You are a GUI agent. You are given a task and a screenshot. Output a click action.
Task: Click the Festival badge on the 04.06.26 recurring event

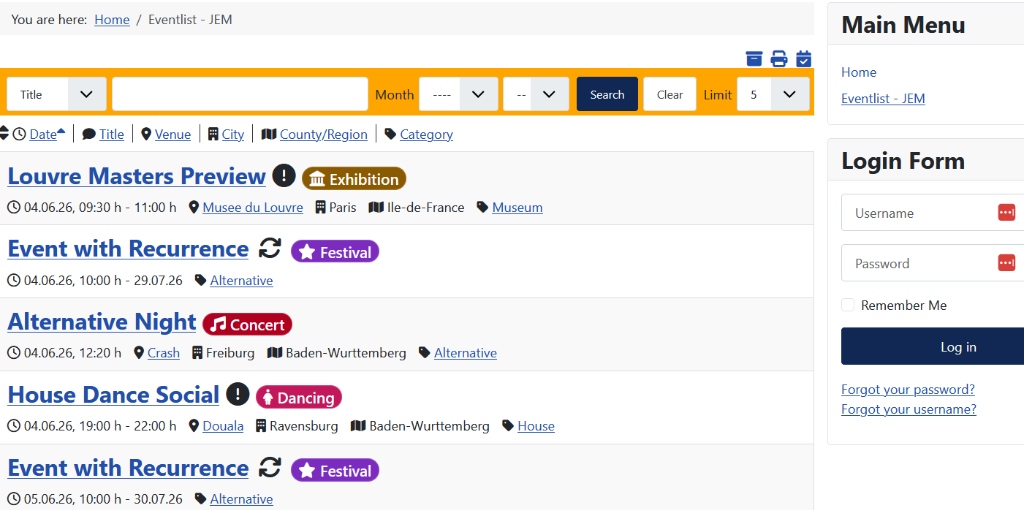click(x=335, y=251)
